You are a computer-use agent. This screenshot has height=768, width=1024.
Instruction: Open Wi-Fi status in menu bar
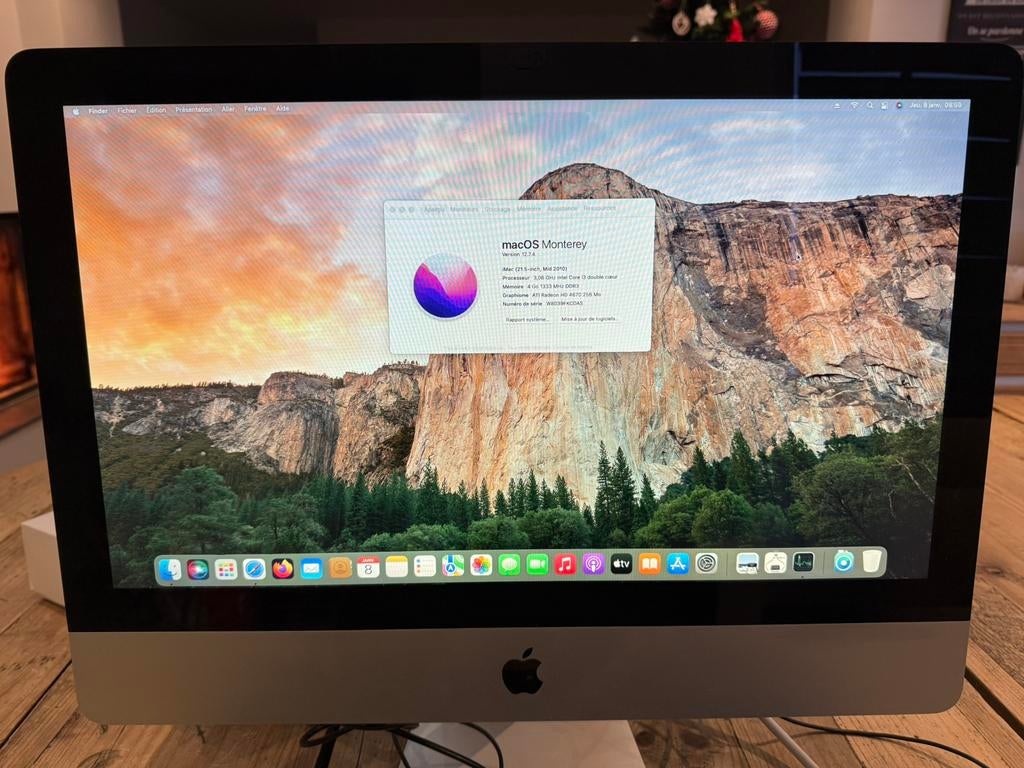point(854,105)
